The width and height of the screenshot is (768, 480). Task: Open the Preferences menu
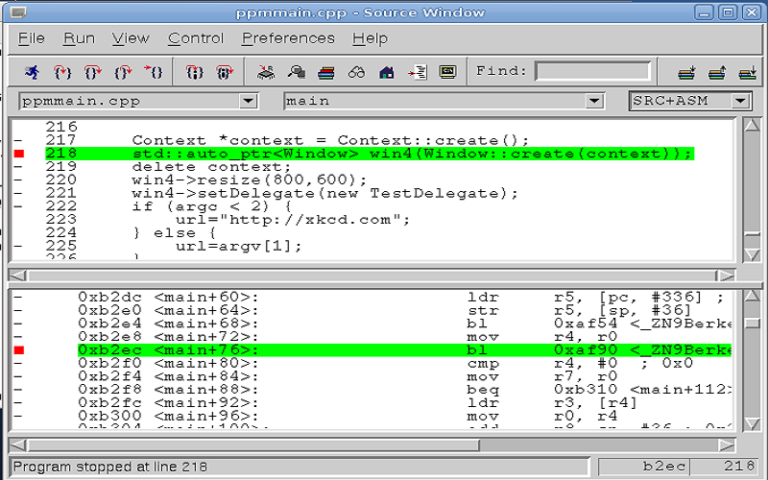pos(288,38)
